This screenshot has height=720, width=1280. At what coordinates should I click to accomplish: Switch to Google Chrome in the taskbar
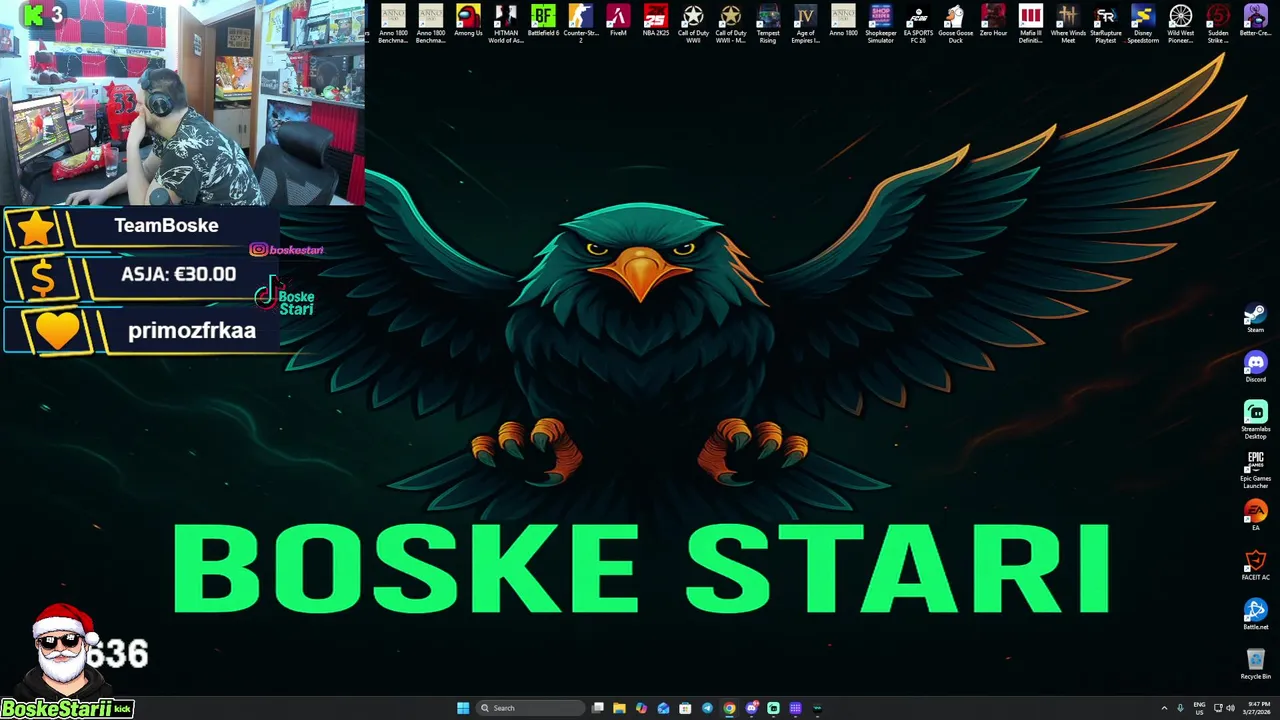729,708
